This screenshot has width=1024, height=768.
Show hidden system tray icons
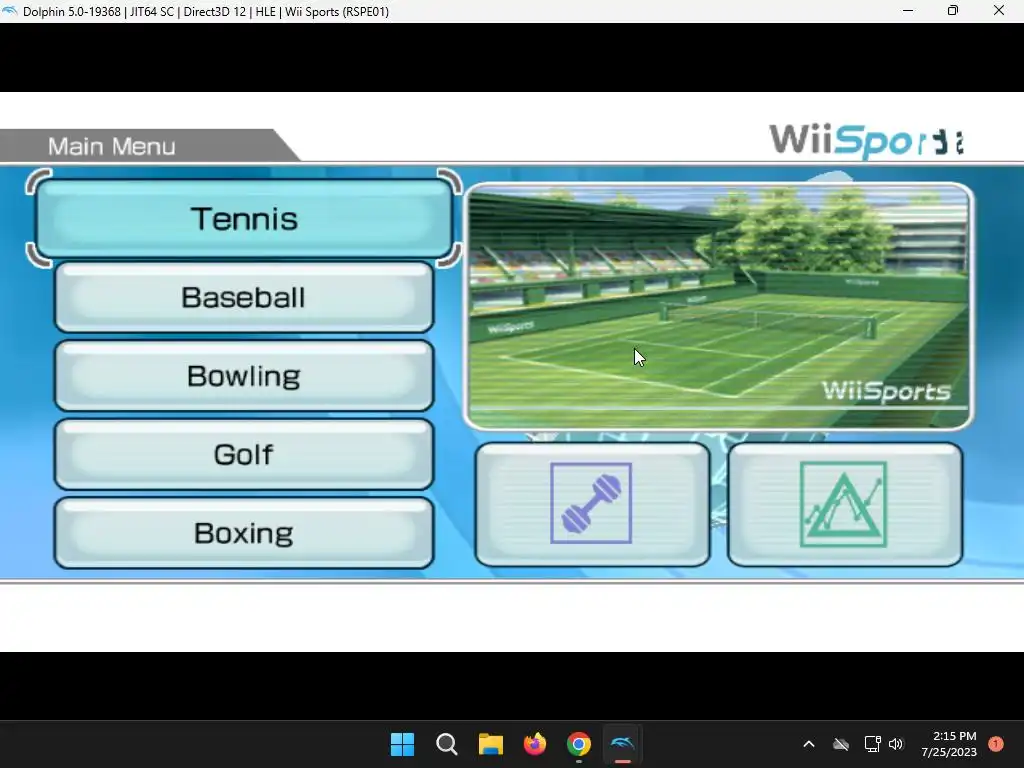coord(808,744)
